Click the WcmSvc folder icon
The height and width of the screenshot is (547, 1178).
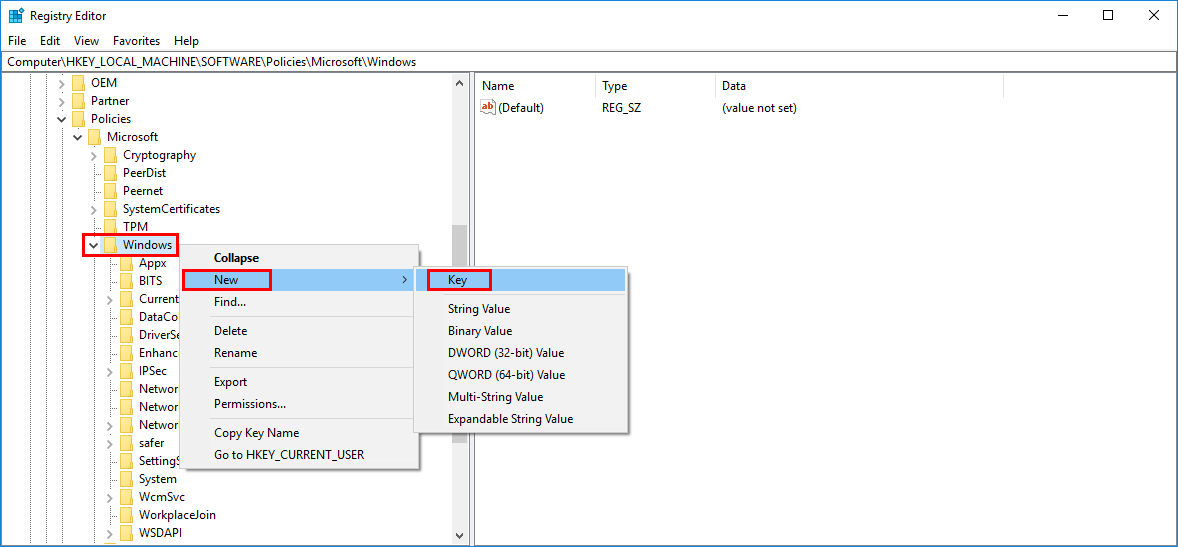pos(126,497)
